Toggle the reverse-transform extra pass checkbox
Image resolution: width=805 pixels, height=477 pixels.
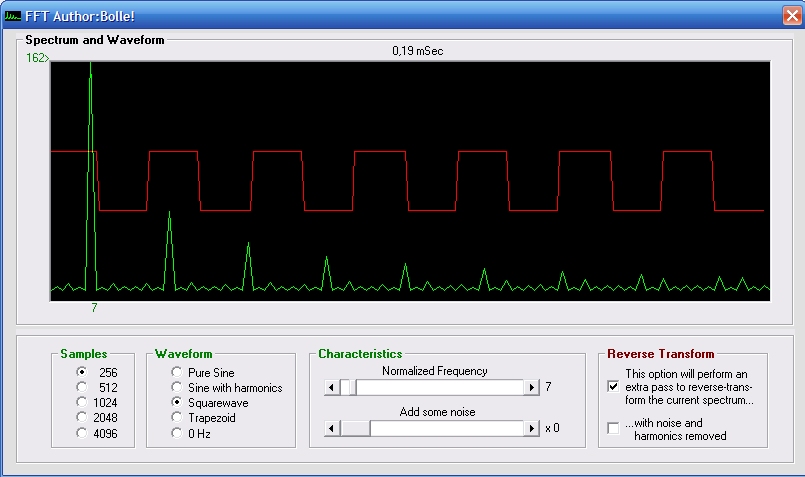click(x=613, y=386)
